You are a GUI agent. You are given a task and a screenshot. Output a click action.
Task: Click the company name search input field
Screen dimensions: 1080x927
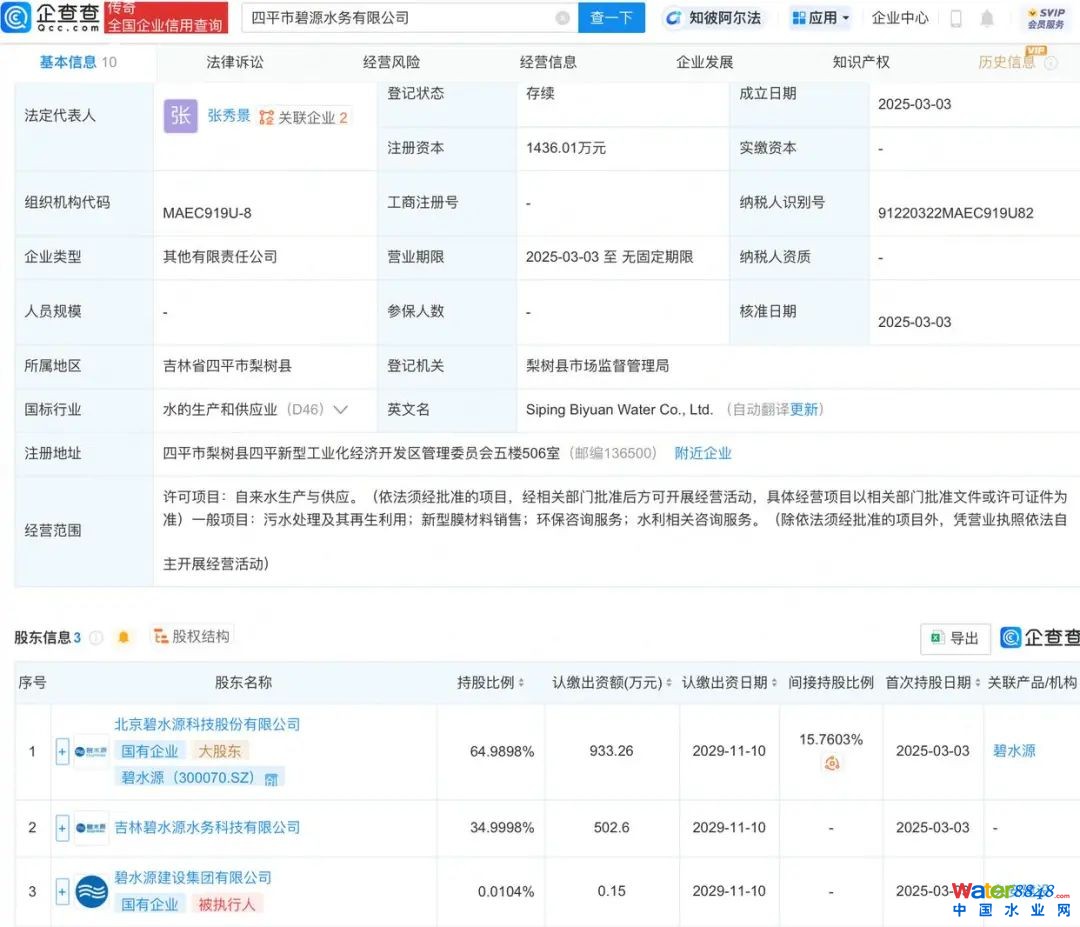(400, 18)
